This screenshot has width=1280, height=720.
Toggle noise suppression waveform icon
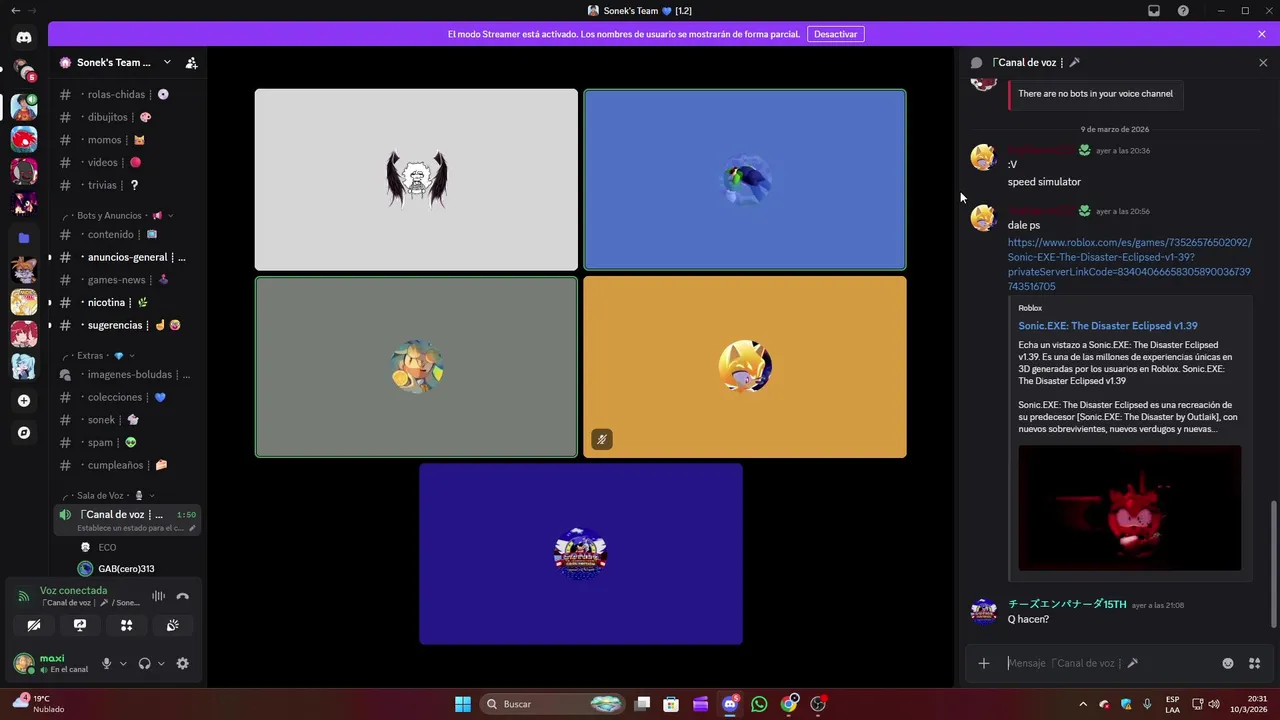coord(158,596)
